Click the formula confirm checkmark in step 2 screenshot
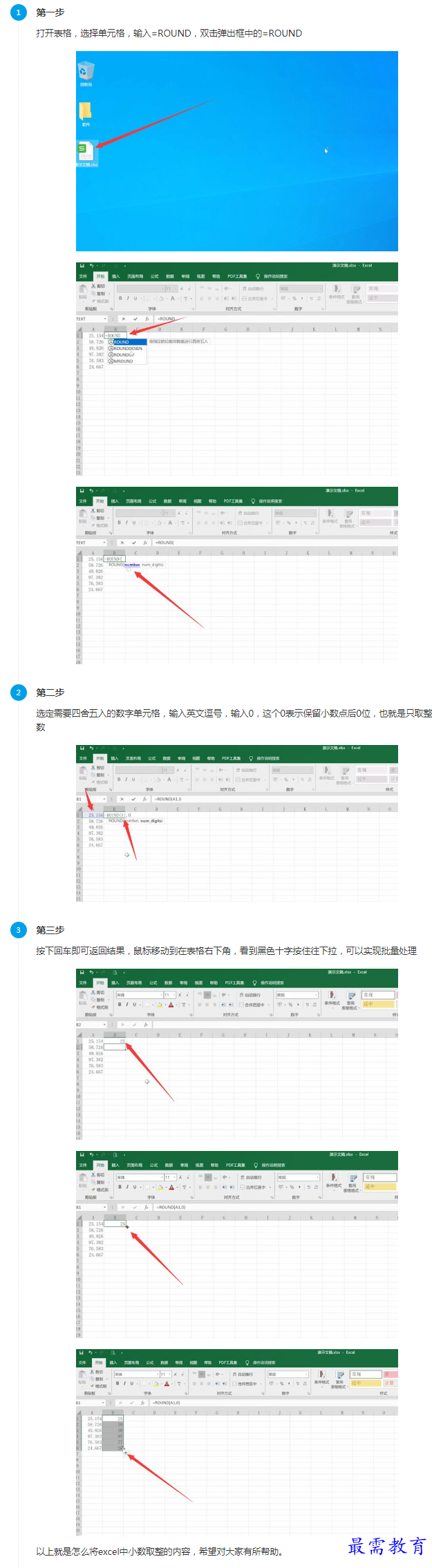Viewport: 432px width, 1568px height. tap(133, 799)
